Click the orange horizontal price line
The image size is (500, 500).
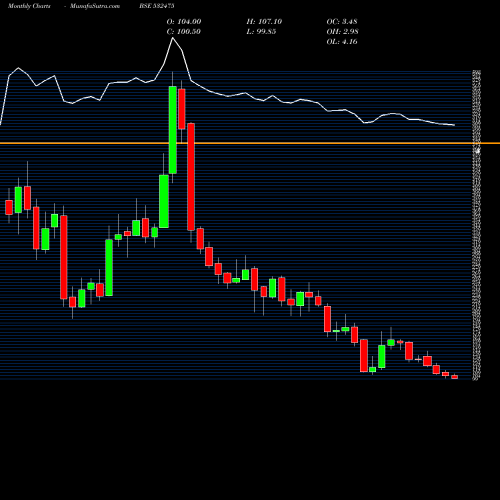(x=250, y=143)
